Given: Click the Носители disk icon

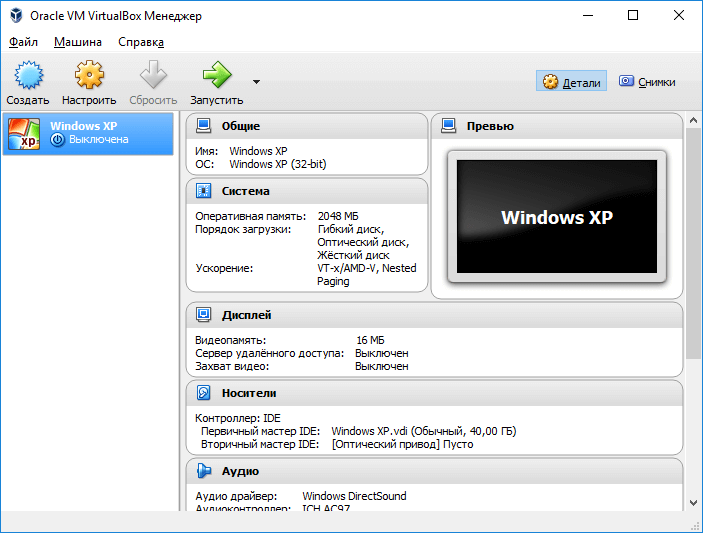Looking at the screenshot, I should 204,393.
